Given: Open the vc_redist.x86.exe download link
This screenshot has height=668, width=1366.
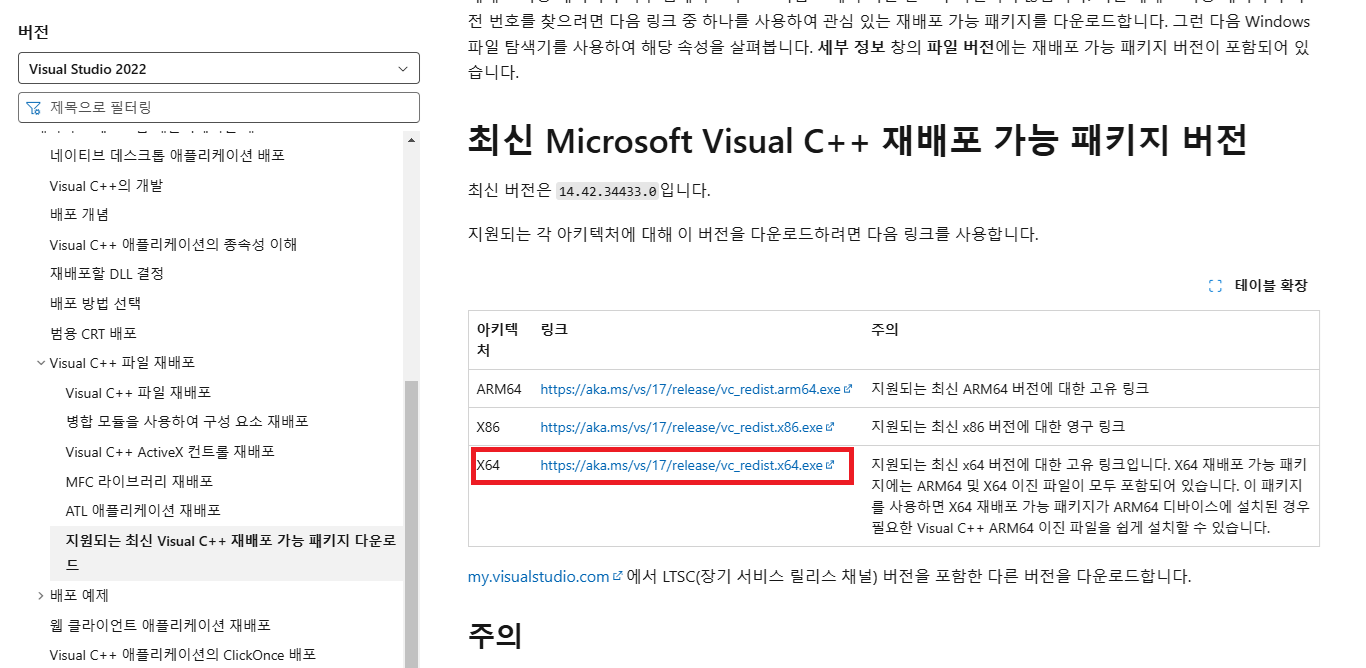Looking at the screenshot, I should pos(682,427).
